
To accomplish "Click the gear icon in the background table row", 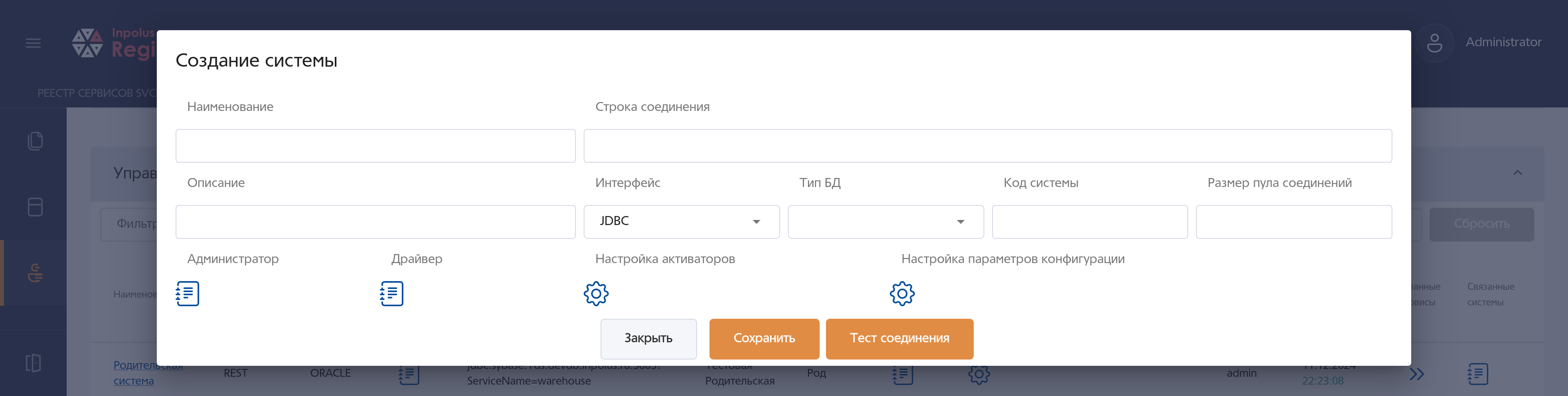I will pyautogui.click(x=979, y=374).
